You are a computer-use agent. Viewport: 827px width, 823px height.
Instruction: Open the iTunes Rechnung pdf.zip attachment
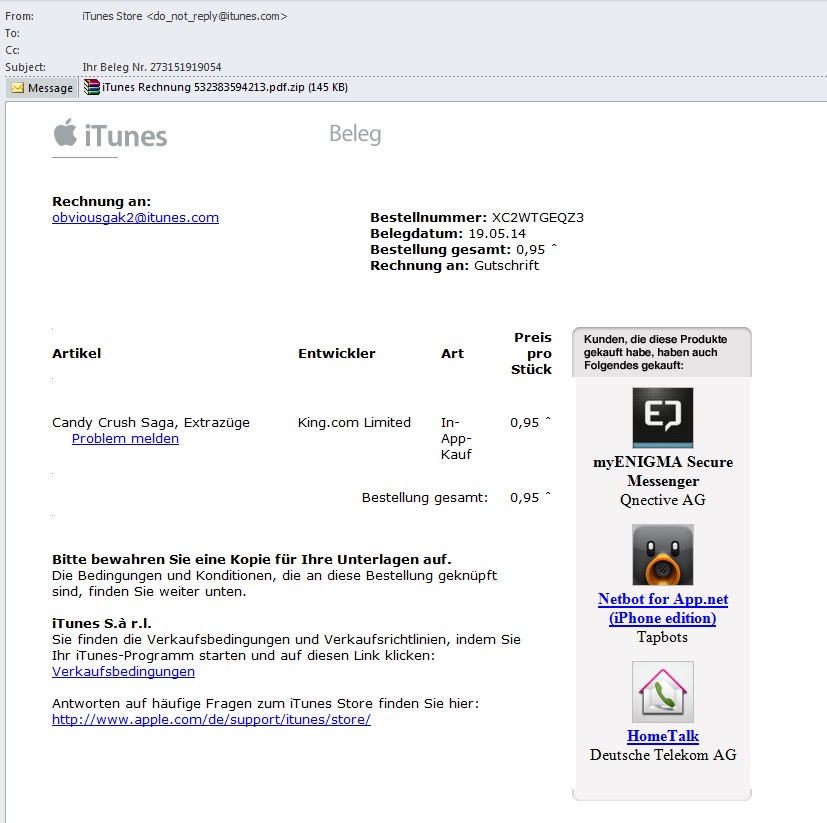point(216,87)
